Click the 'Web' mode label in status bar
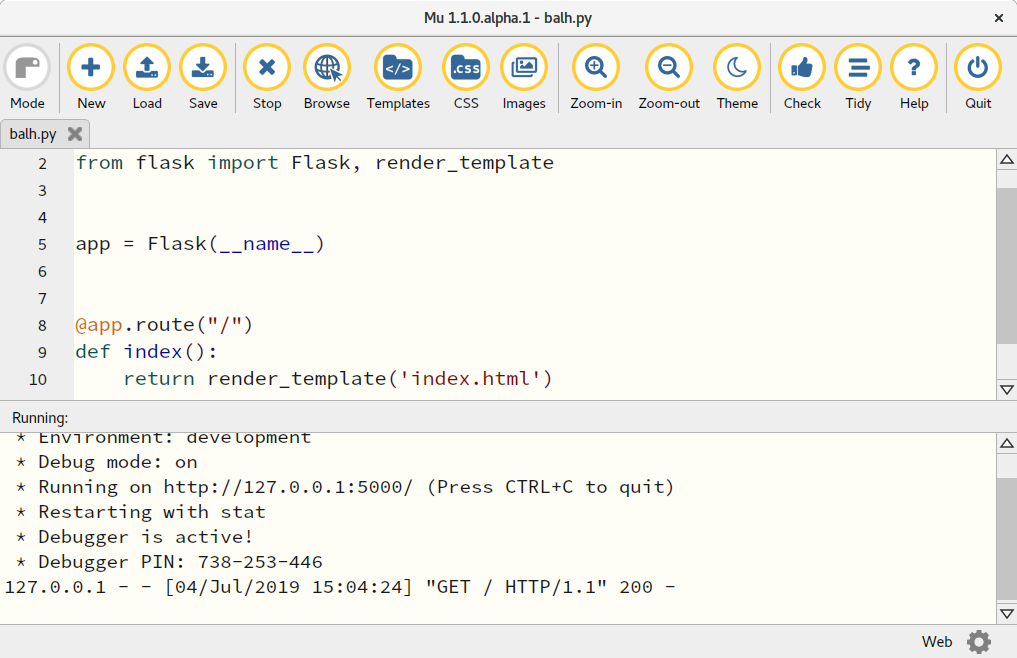This screenshot has height=658, width=1017. [x=937, y=642]
